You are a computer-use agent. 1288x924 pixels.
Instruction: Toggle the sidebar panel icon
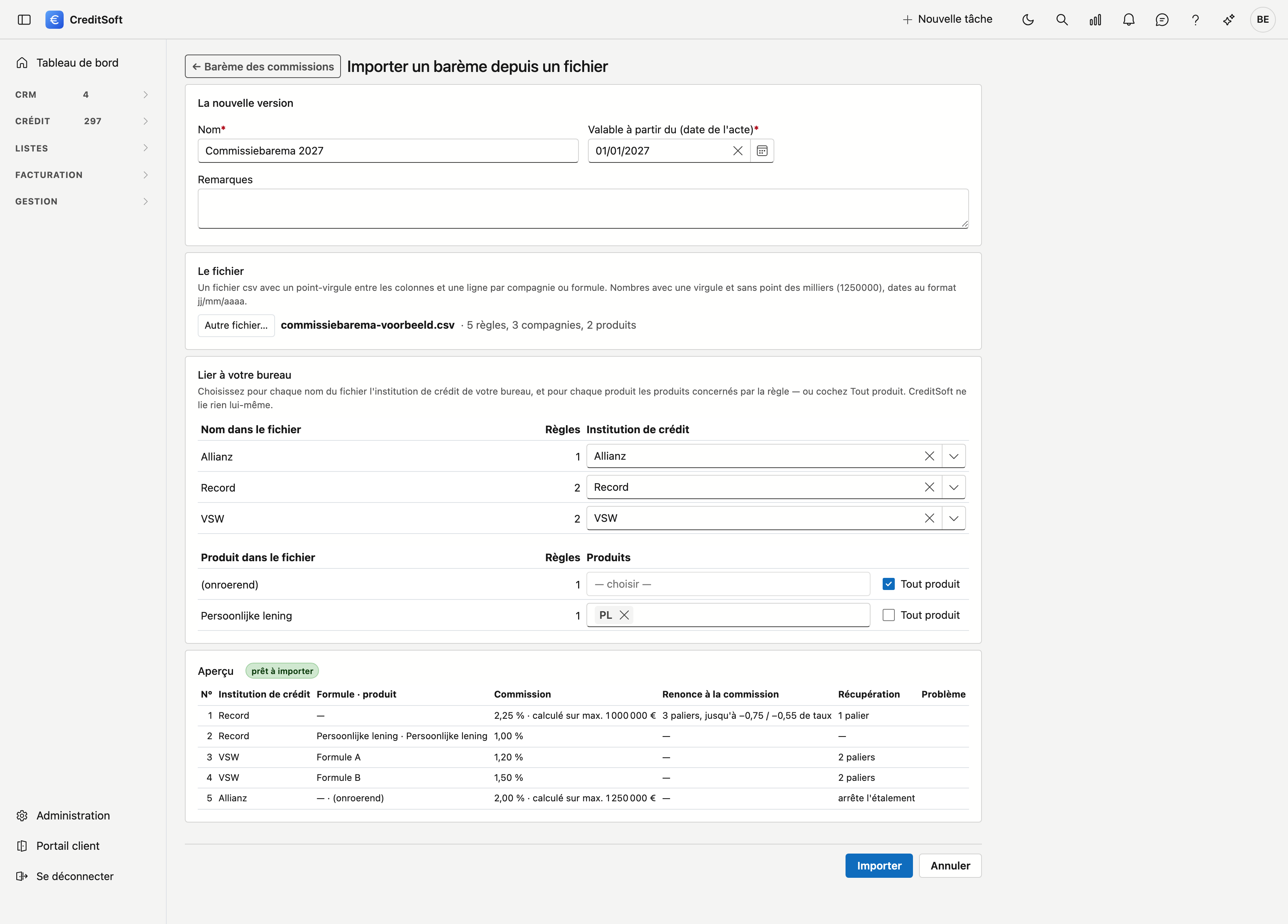coord(24,20)
